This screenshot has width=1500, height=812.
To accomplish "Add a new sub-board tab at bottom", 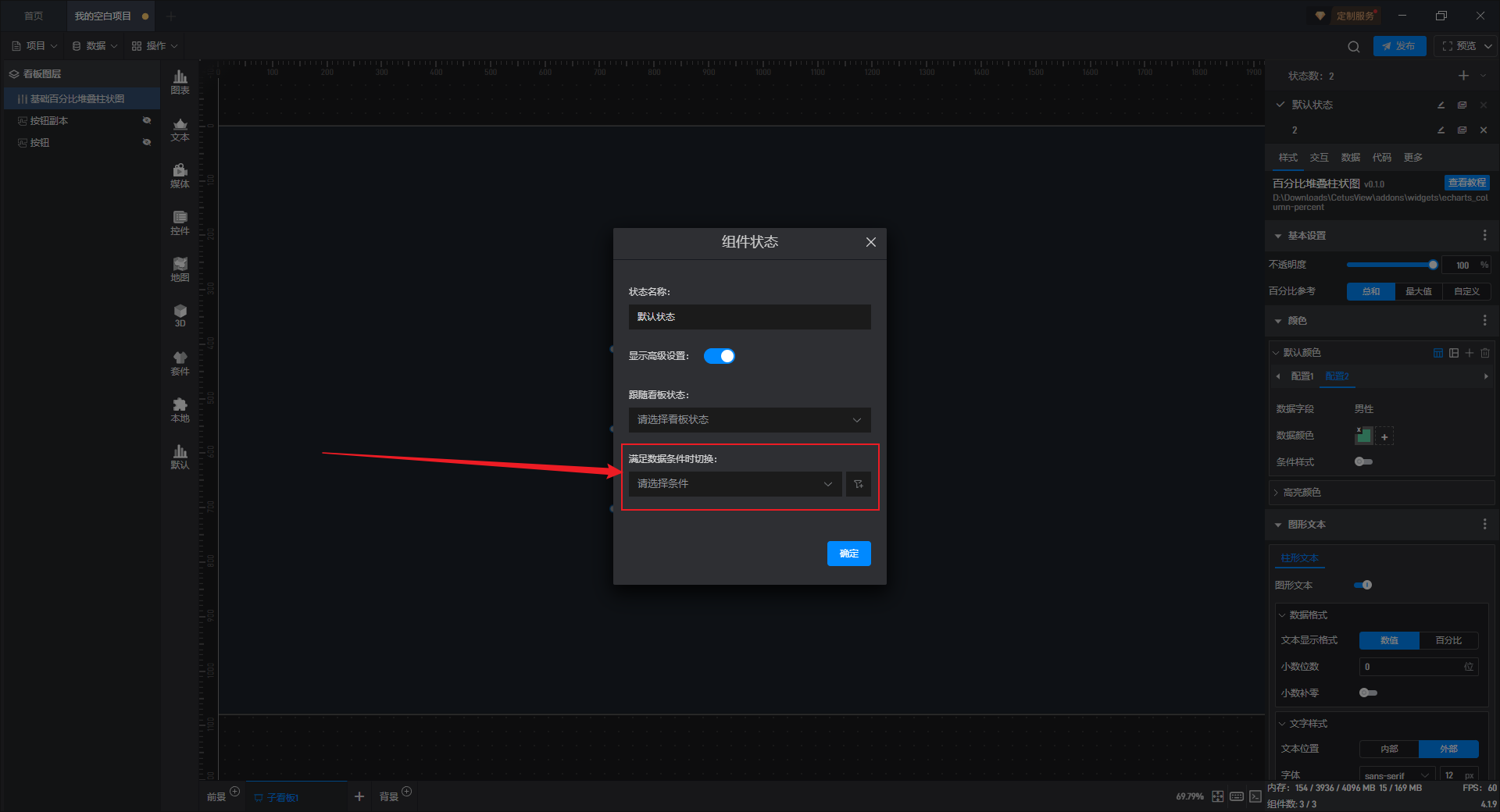I will [x=359, y=796].
